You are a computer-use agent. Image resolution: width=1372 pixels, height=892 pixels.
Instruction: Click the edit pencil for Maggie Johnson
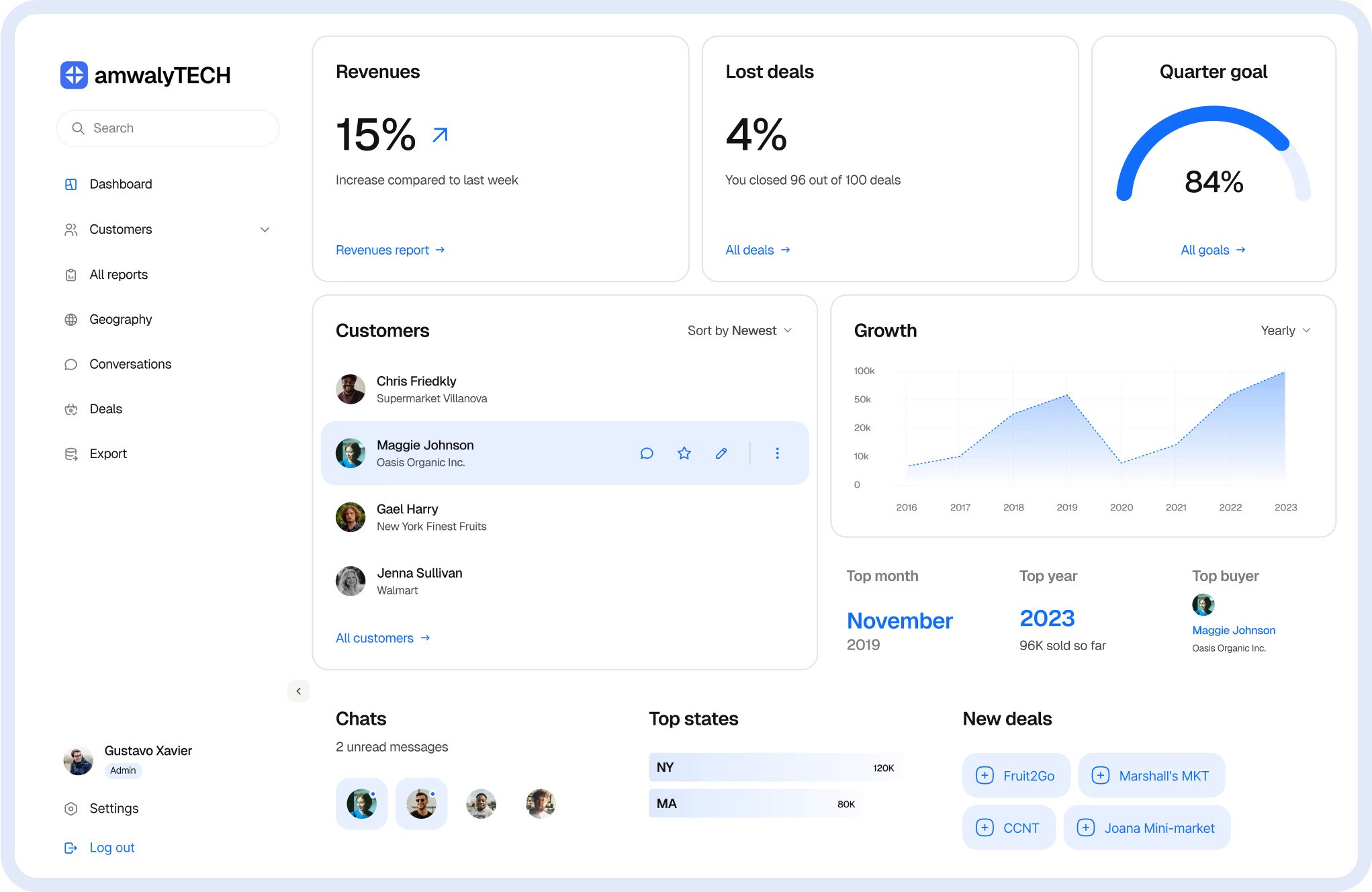coord(721,453)
